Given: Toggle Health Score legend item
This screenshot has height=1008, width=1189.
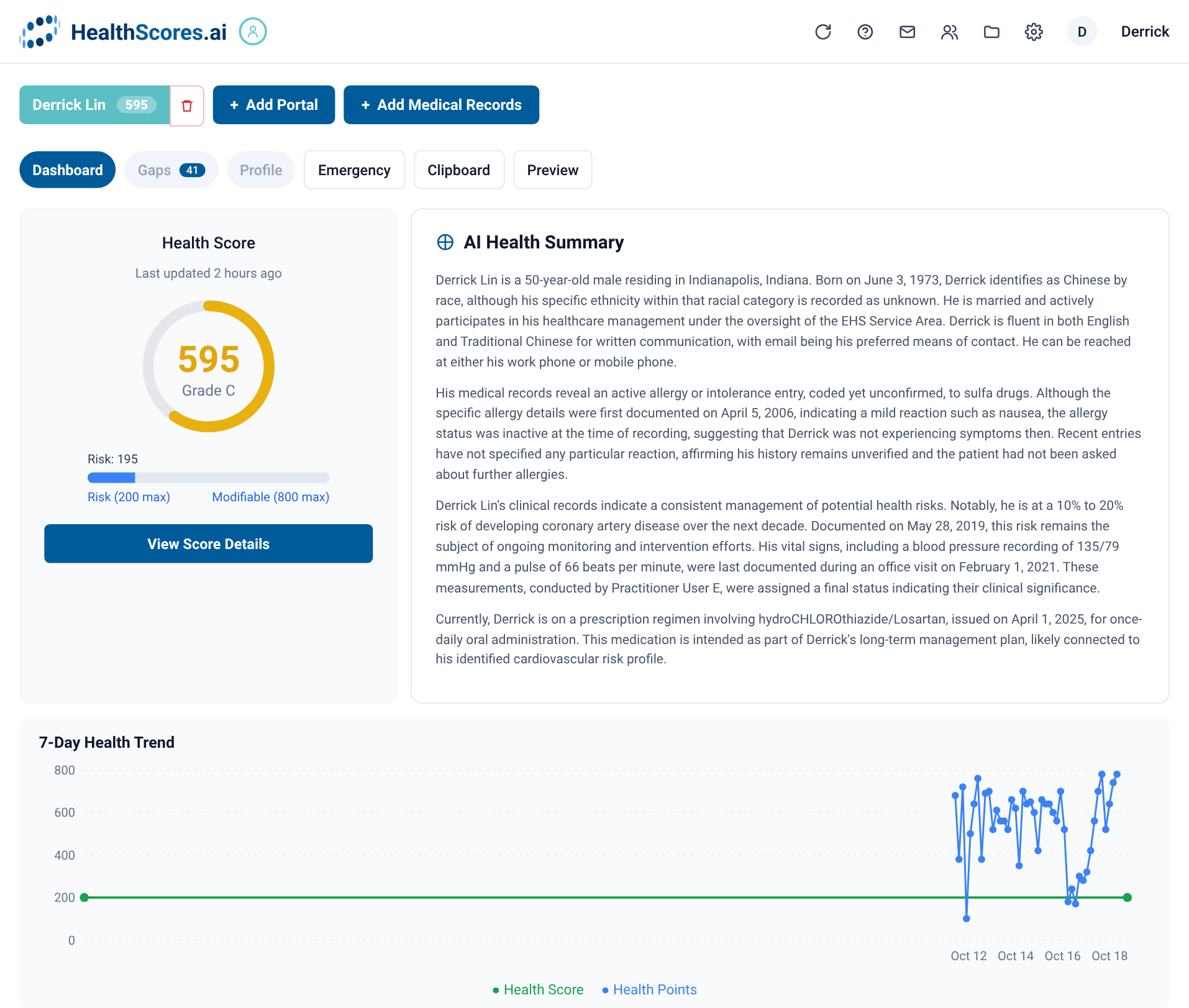Looking at the screenshot, I should [x=538, y=989].
